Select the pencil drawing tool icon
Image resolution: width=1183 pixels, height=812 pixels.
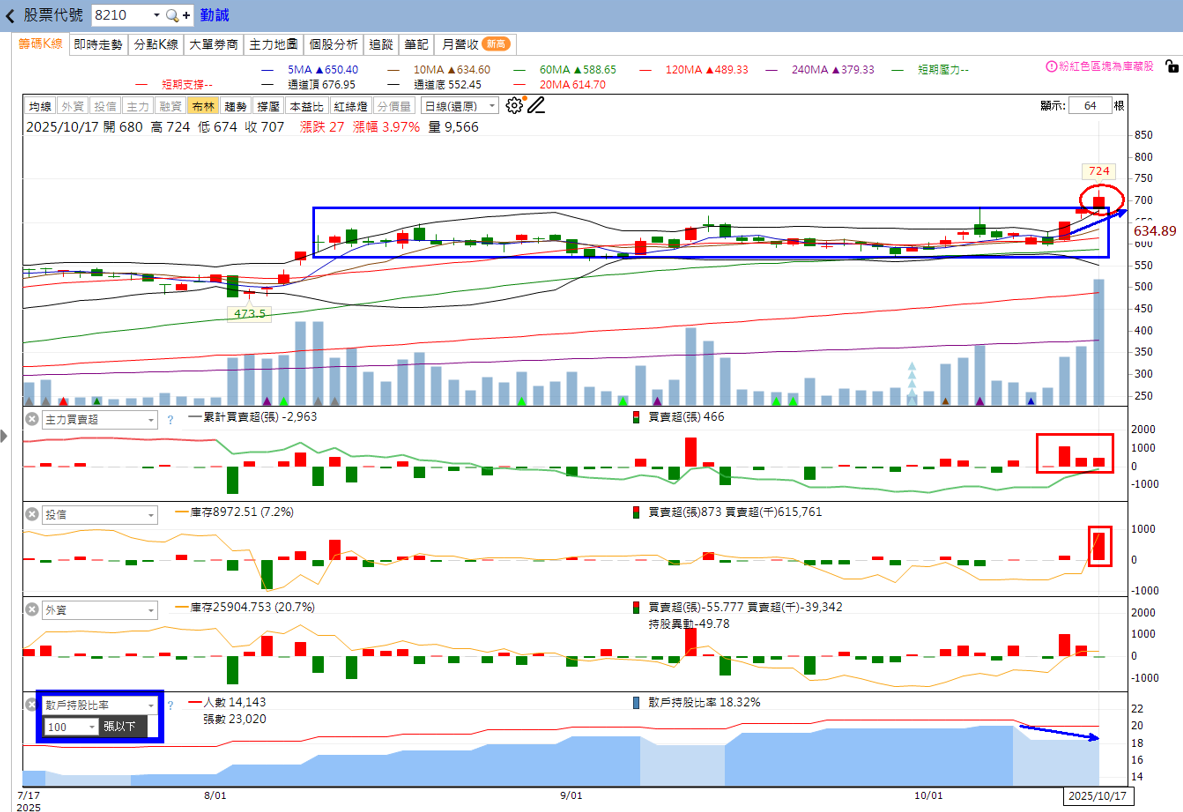[536, 106]
